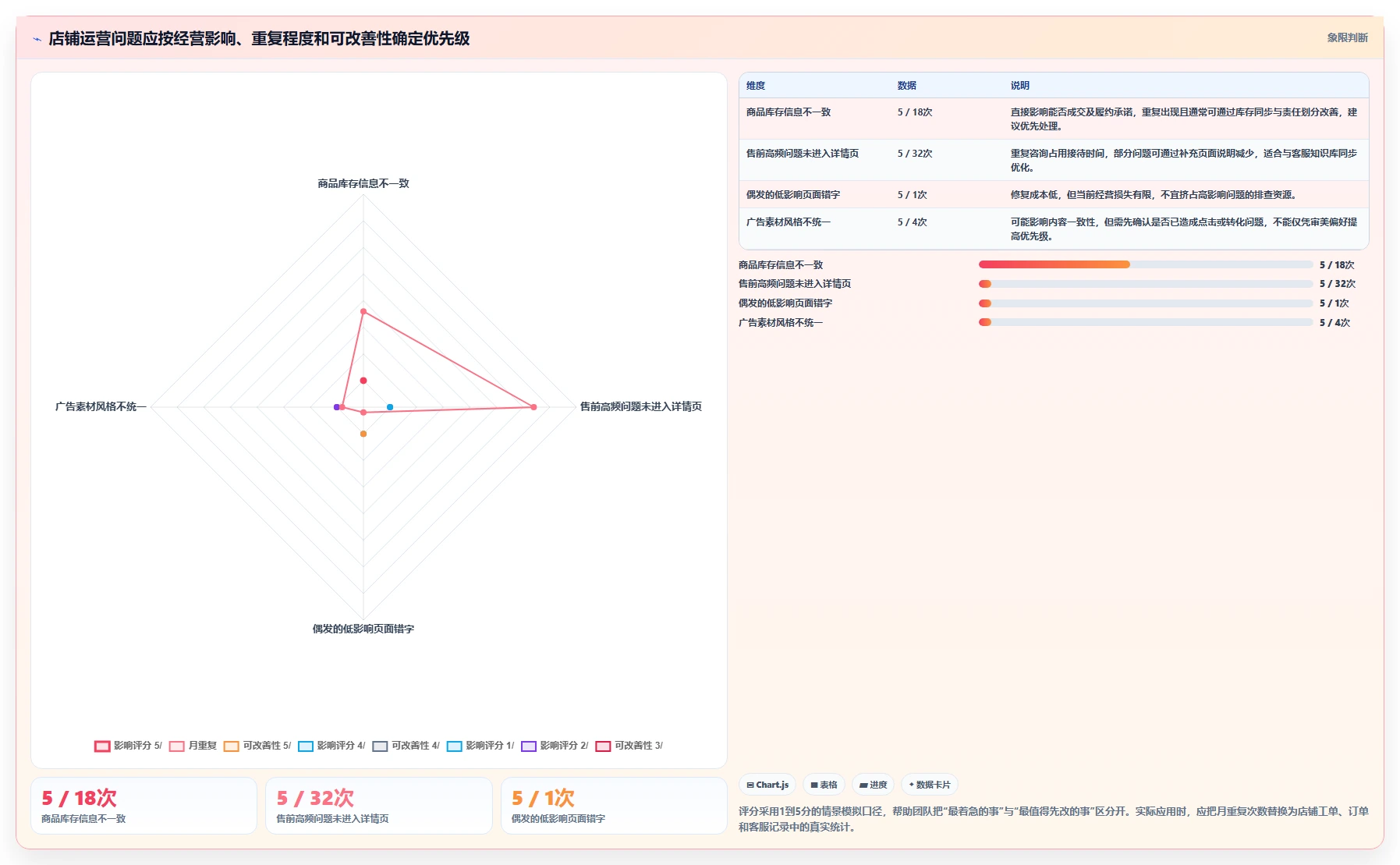Click the 表格 chip
Viewport: 1400px width, 865px height.
pyautogui.click(x=824, y=785)
